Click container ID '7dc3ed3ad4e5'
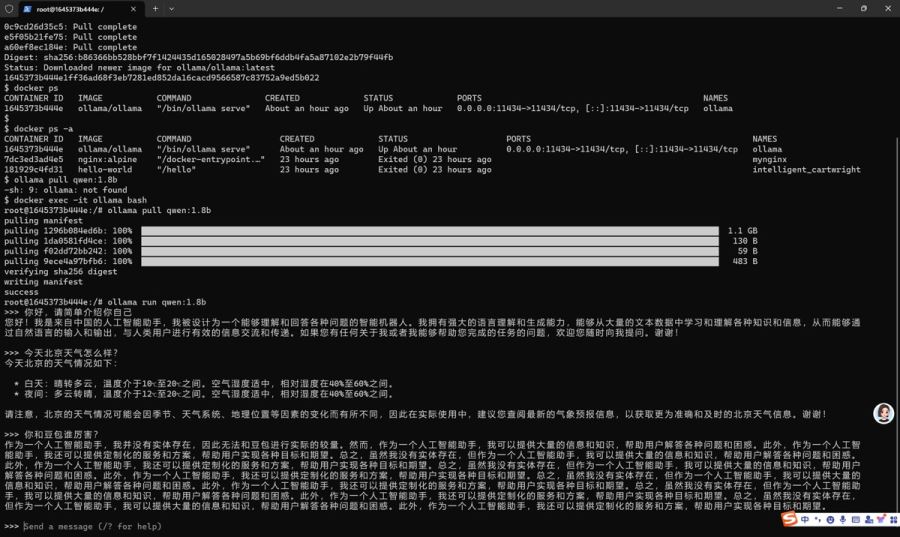The width and height of the screenshot is (900, 537). pos(34,159)
